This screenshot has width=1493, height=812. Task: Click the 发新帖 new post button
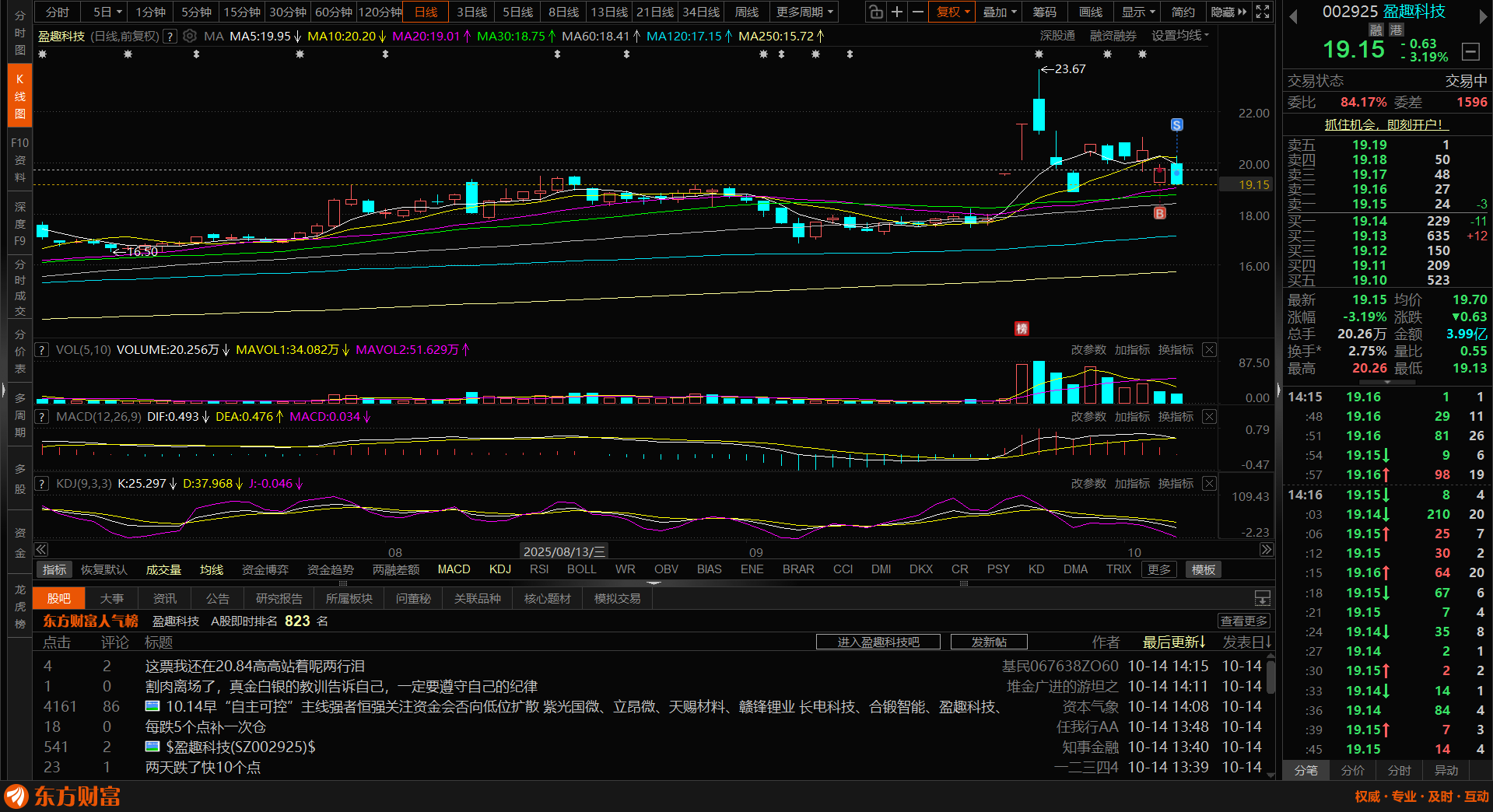point(989,642)
